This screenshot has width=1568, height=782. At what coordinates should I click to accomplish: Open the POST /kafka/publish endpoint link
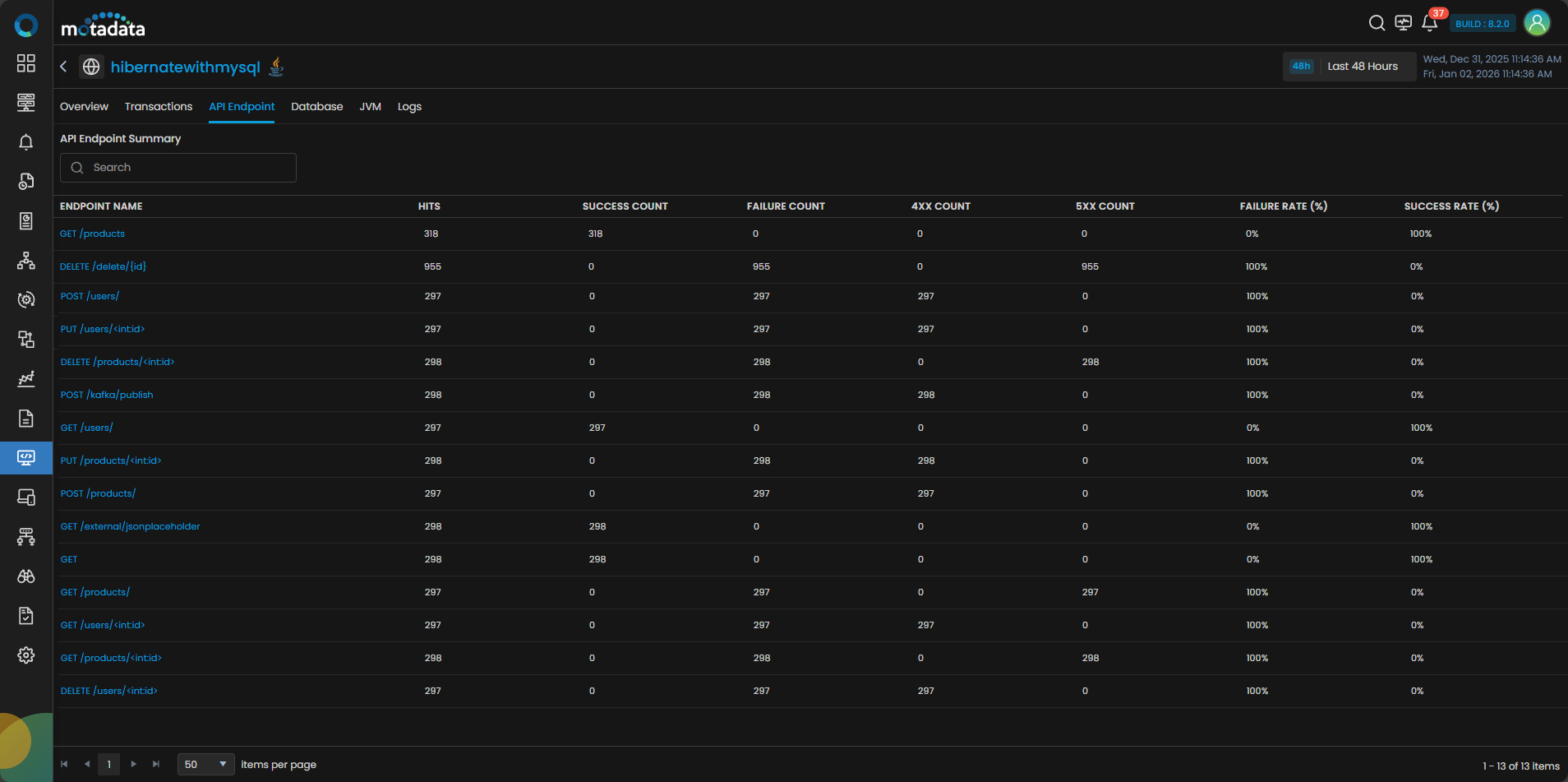[107, 396]
